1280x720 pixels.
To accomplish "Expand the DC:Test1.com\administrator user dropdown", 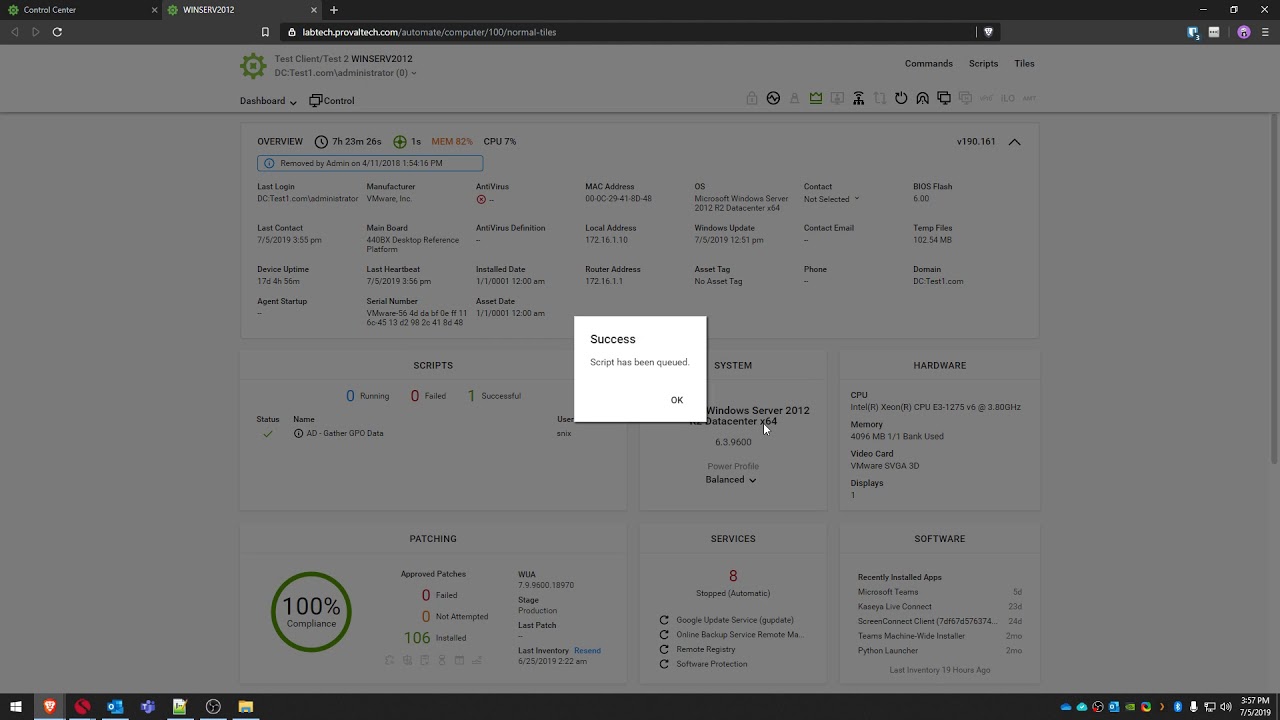I will click(x=346, y=73).
